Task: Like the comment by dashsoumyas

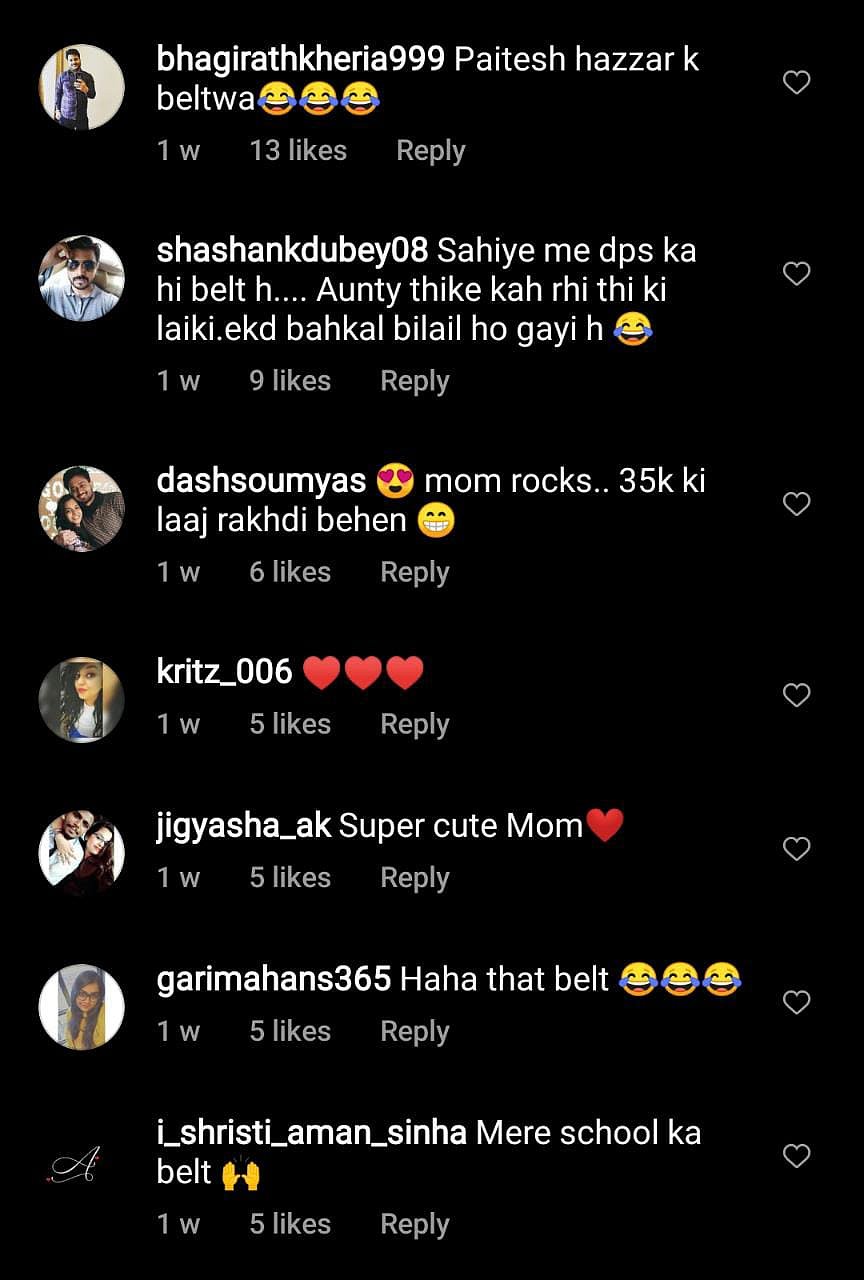Action: point(796,504)
